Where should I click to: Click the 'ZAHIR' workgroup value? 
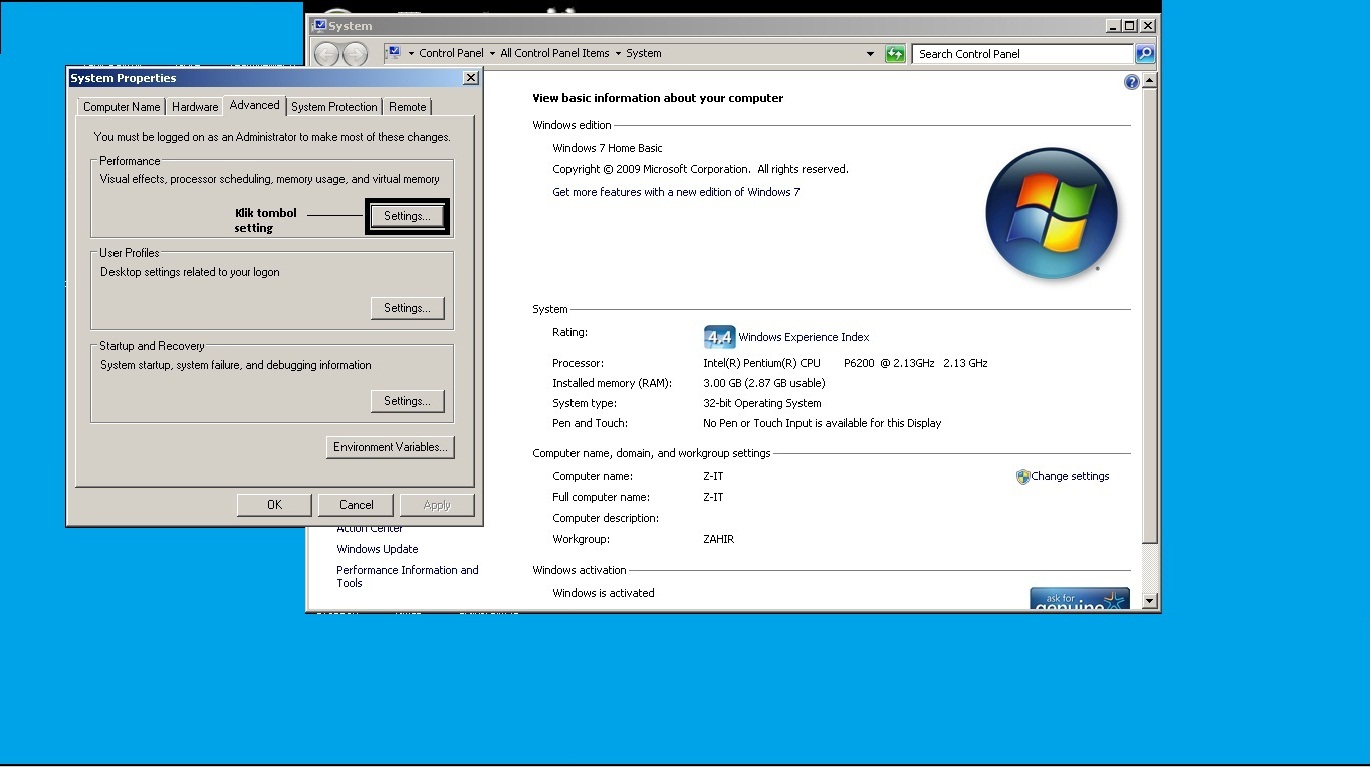[718, 539]
